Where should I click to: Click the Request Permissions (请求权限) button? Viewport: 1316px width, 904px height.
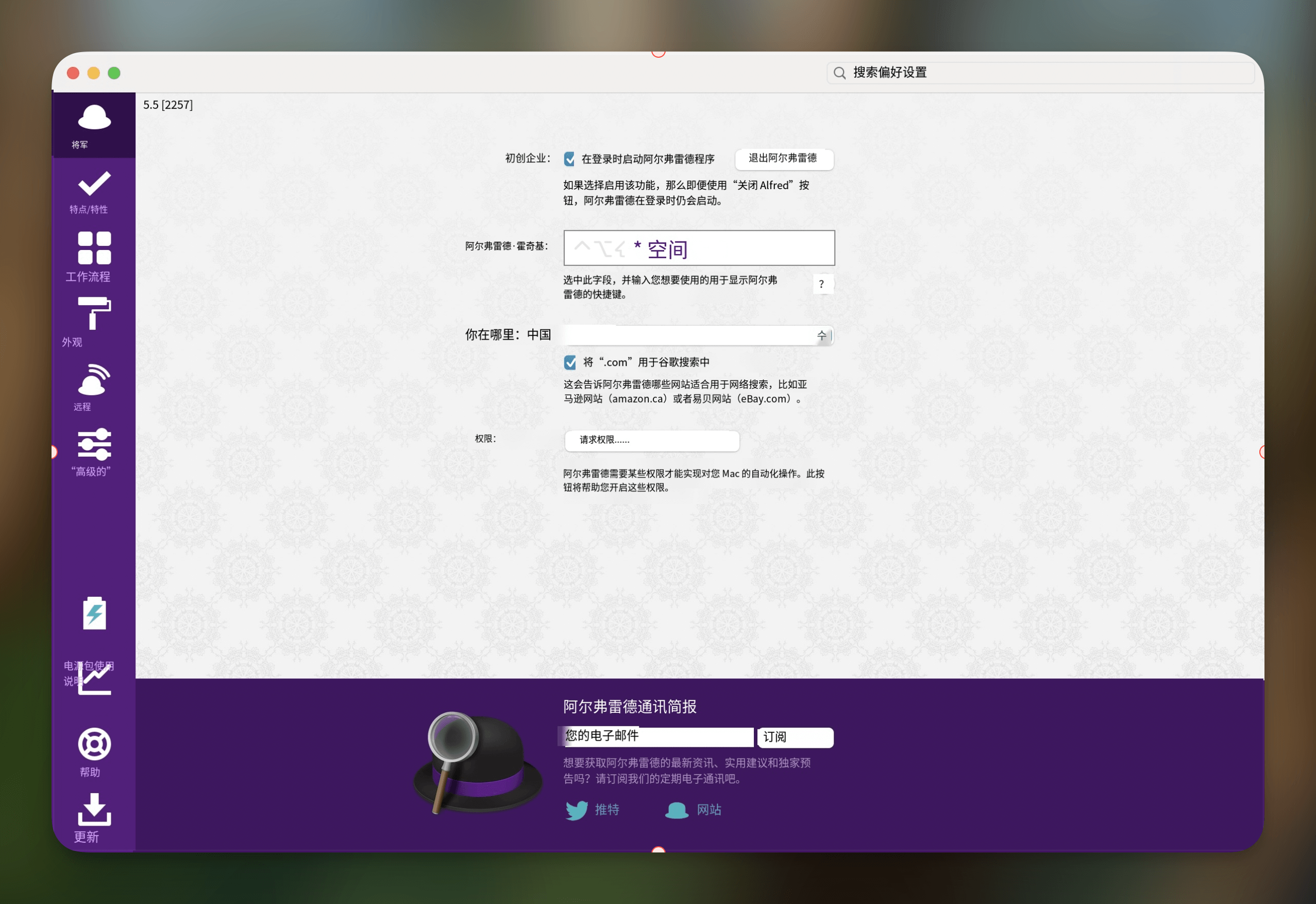point(651,440)
